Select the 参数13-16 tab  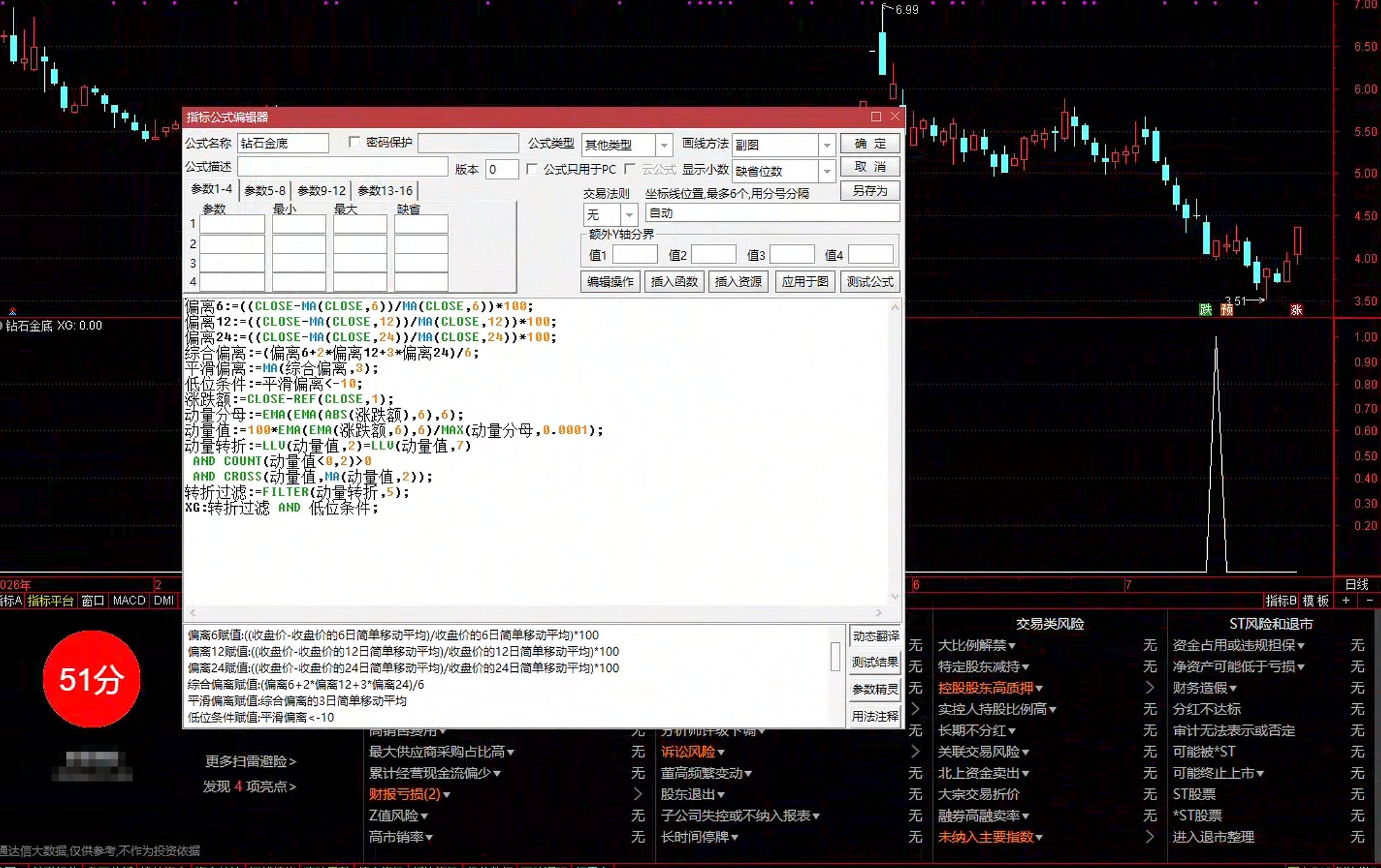(x=385, y=190)
